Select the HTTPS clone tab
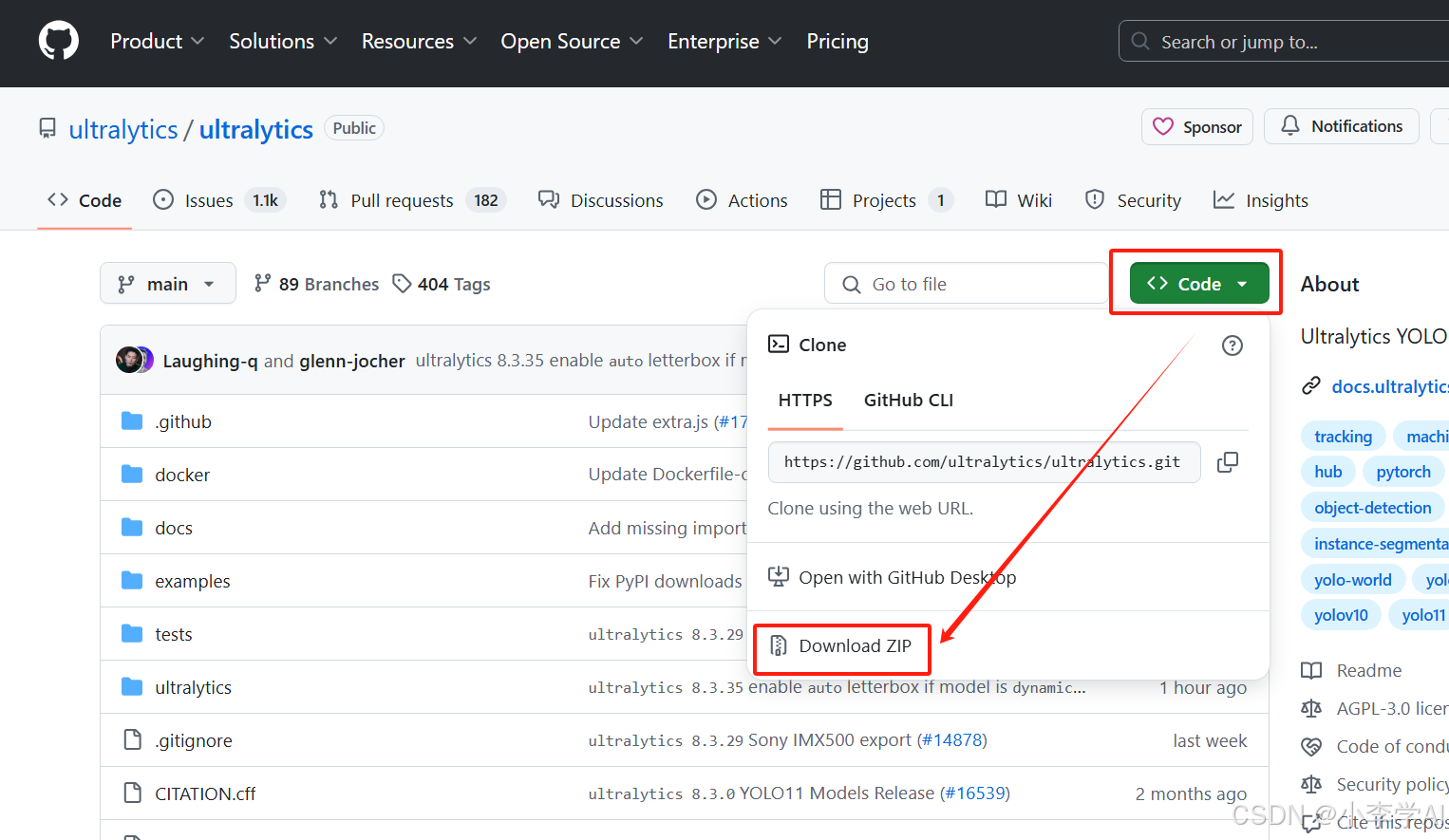 click(x=805, y=401)
